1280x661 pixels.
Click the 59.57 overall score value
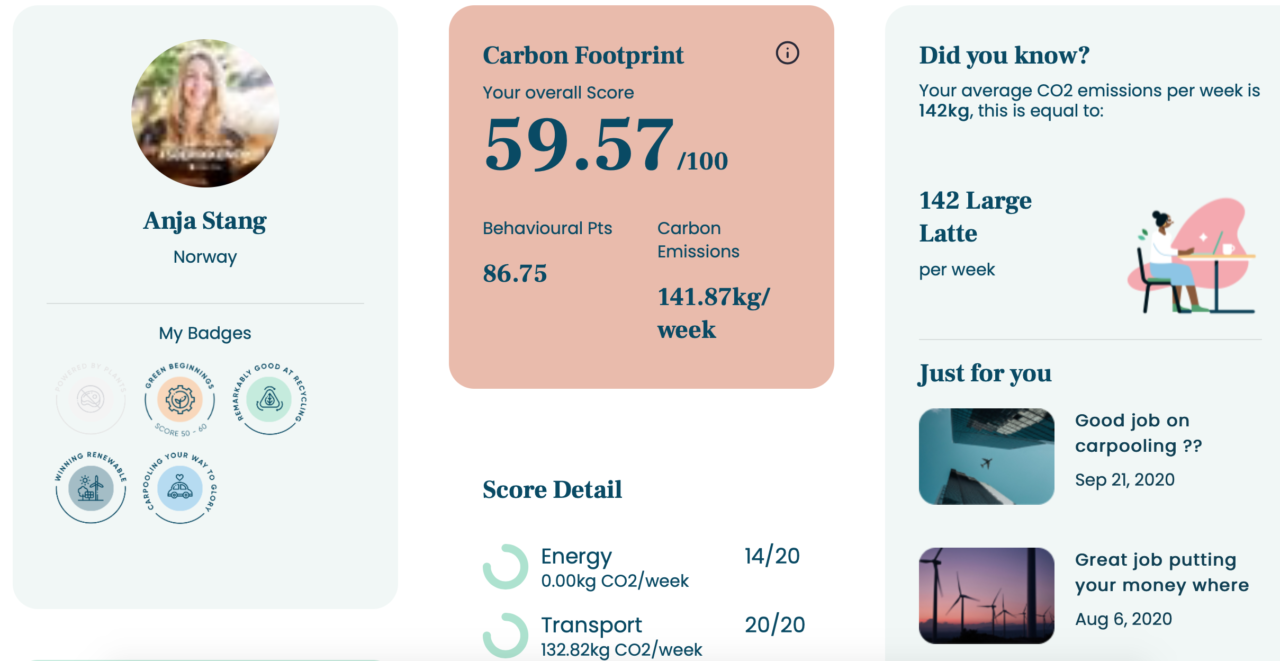580,146
